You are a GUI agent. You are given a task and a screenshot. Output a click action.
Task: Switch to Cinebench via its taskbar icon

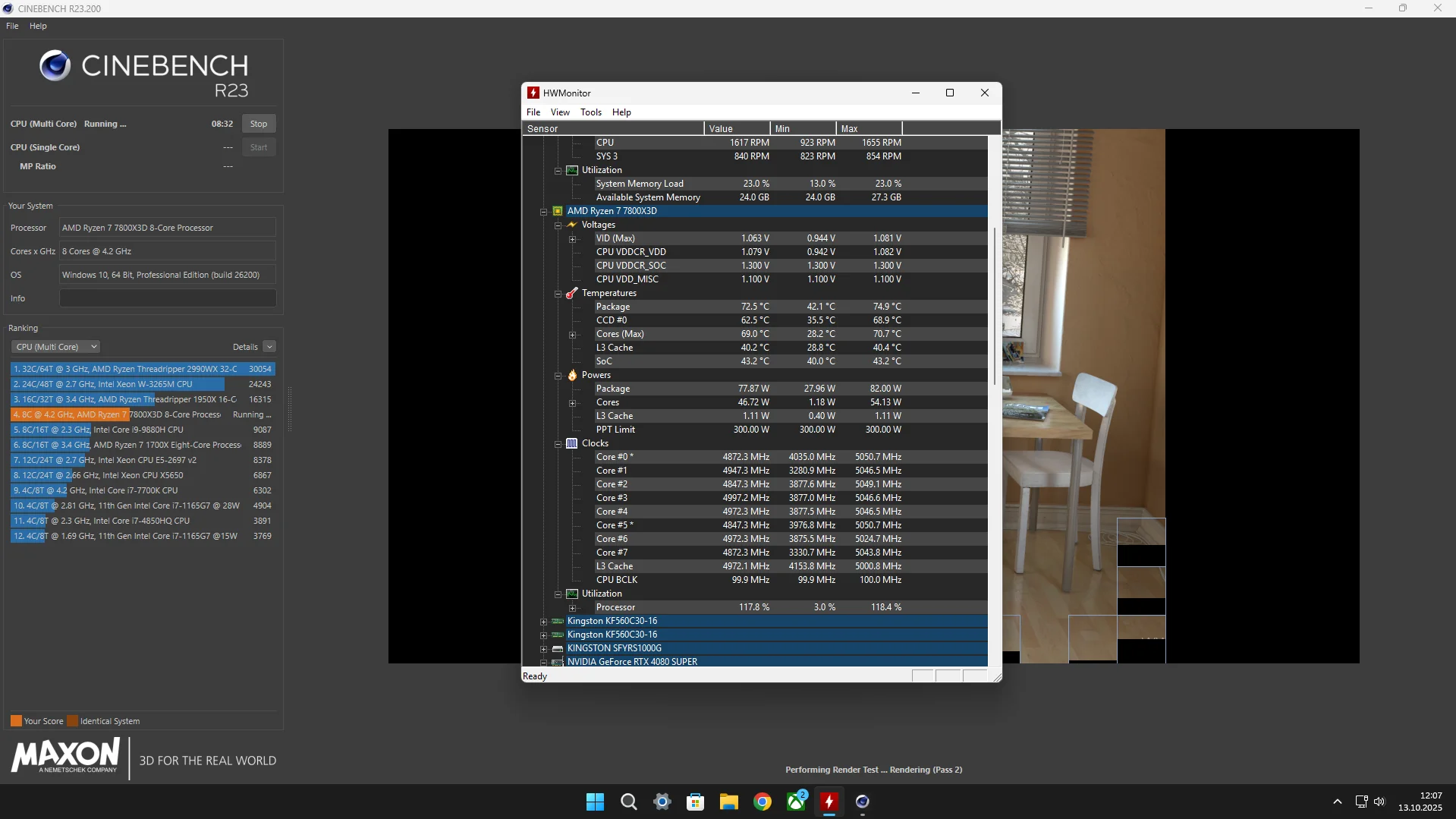[863, 802]
